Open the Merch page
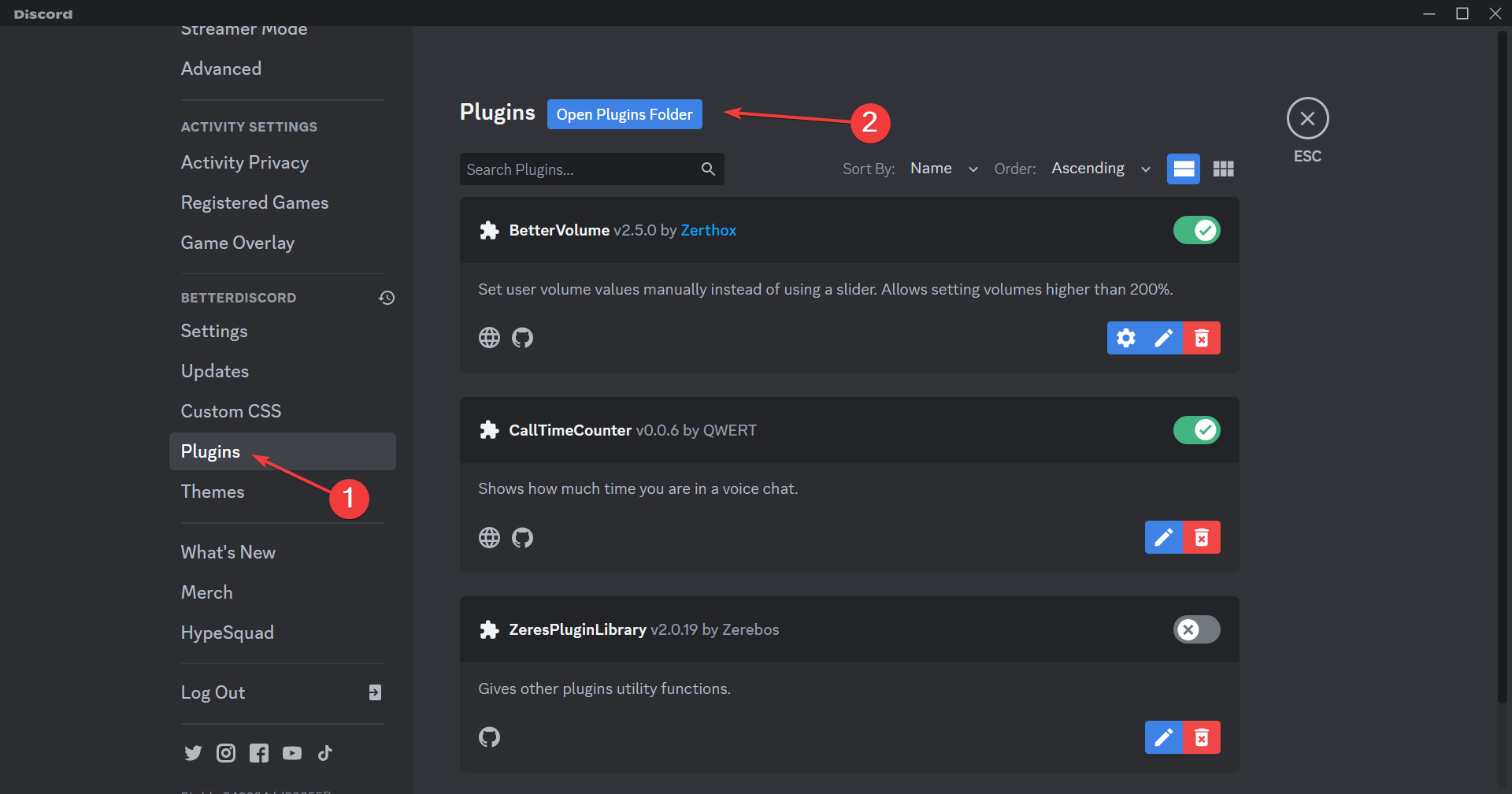The width and height of the screenshot is (1512, 794). pyautogui.click(x=283, y=592)
